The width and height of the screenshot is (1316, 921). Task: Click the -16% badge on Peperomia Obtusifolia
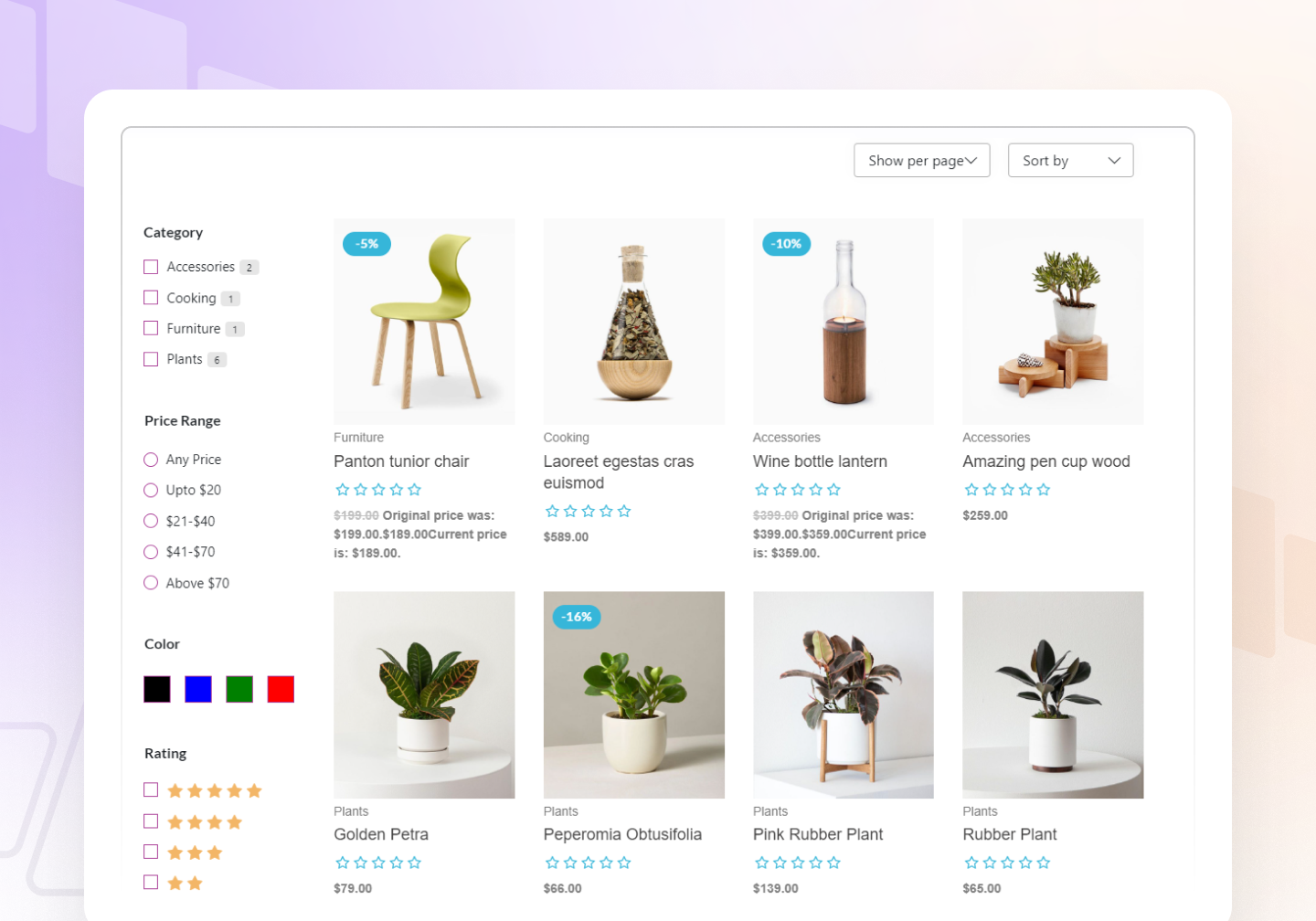pyautogui.click(x=577, y=617)
